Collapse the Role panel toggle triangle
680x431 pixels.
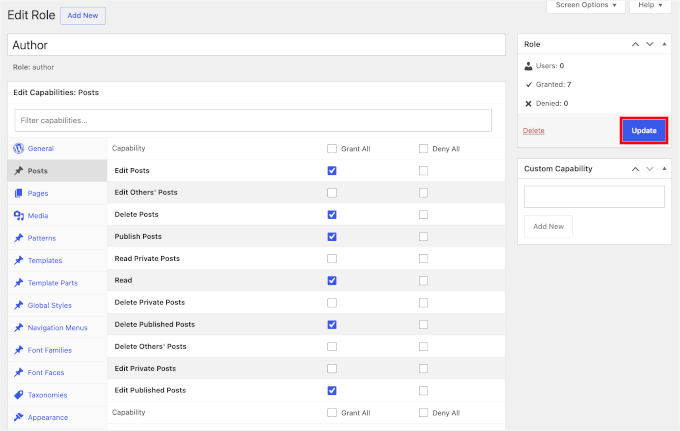coord(664,44)
